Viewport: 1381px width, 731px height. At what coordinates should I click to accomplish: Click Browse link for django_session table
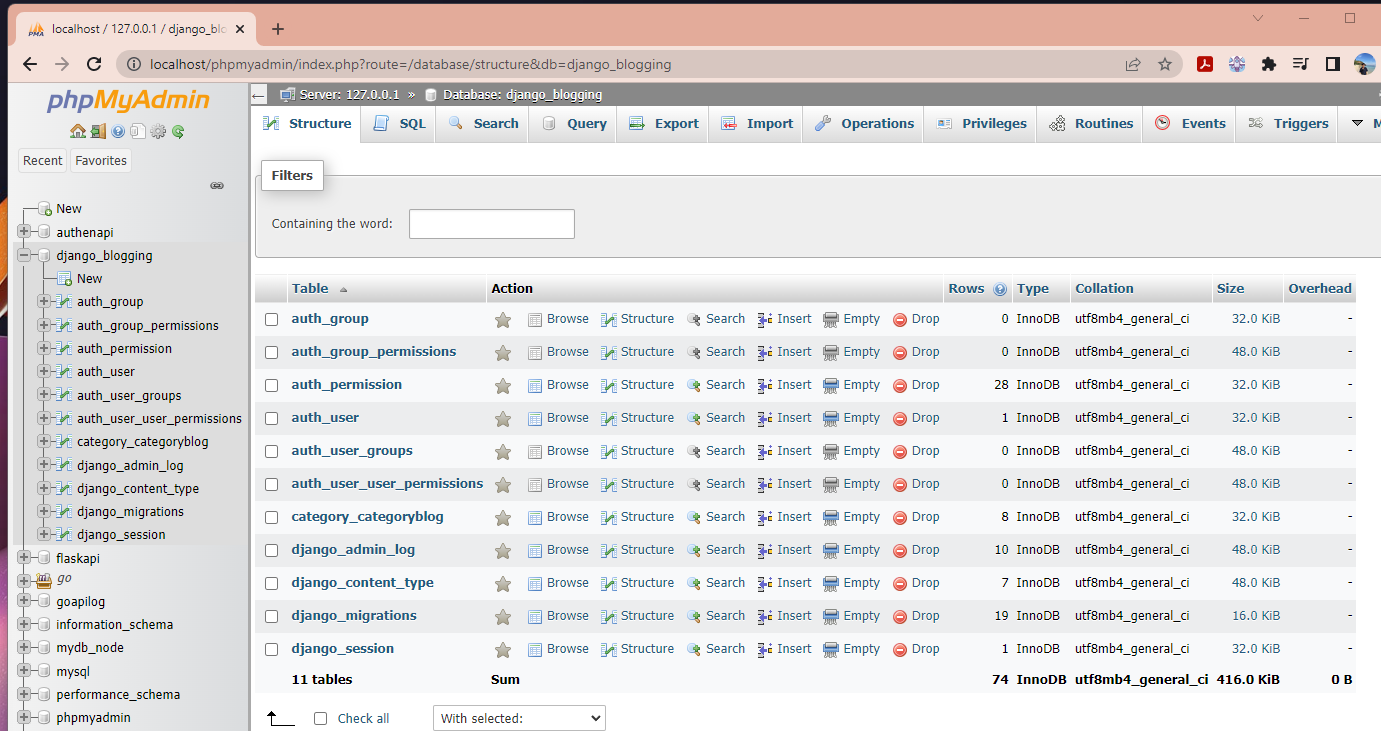(x=558, y=649)
